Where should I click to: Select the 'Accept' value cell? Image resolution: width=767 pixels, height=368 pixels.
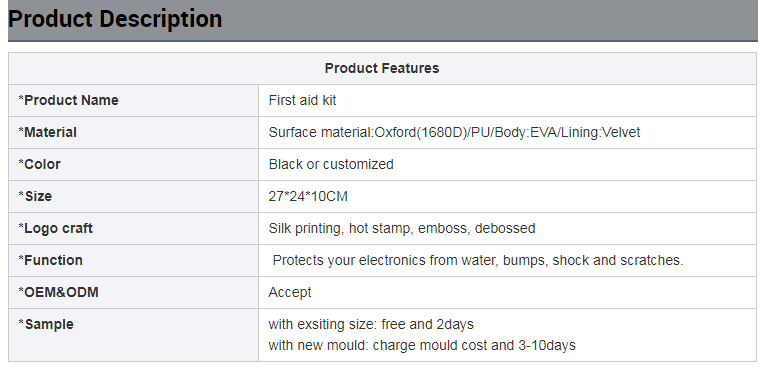click(x=507, y=292)
